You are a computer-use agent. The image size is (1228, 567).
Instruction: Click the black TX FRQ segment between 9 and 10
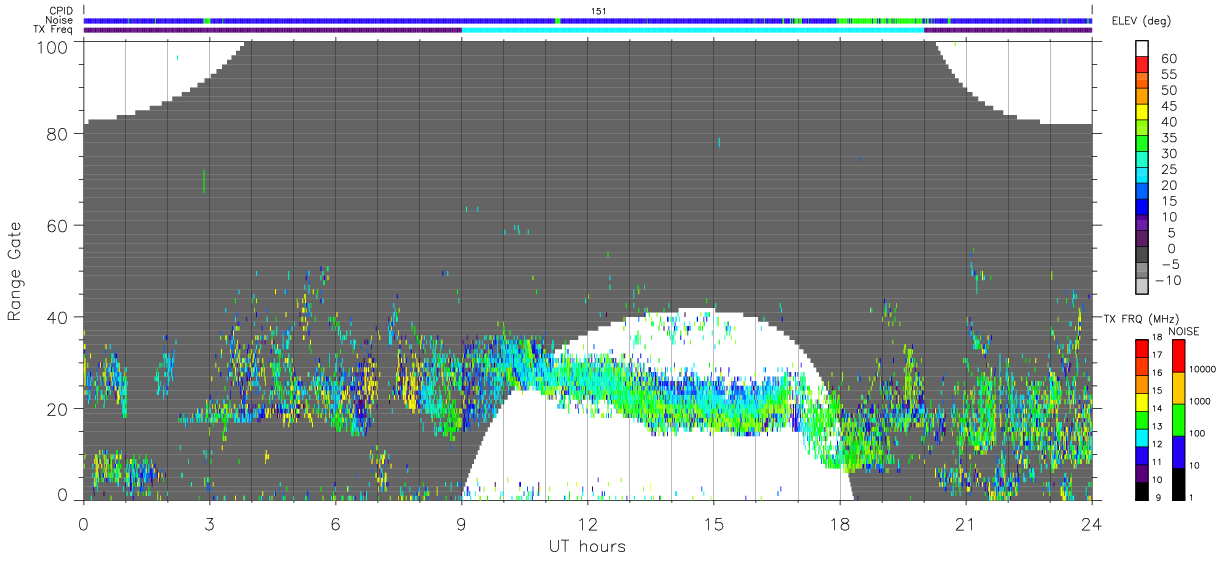(1142, 489)
